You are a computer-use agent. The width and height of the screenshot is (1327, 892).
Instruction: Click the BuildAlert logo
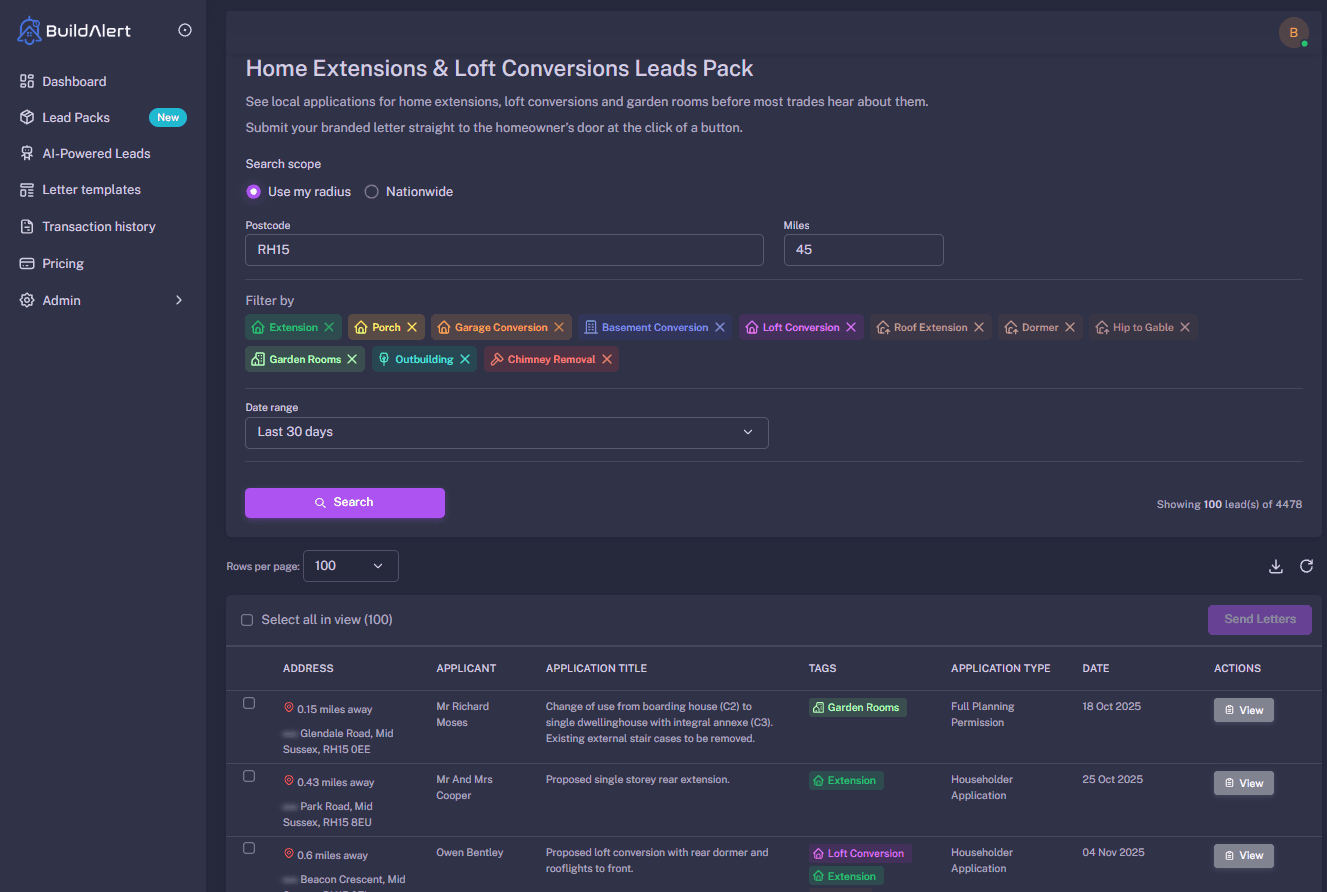click(73, 30)
